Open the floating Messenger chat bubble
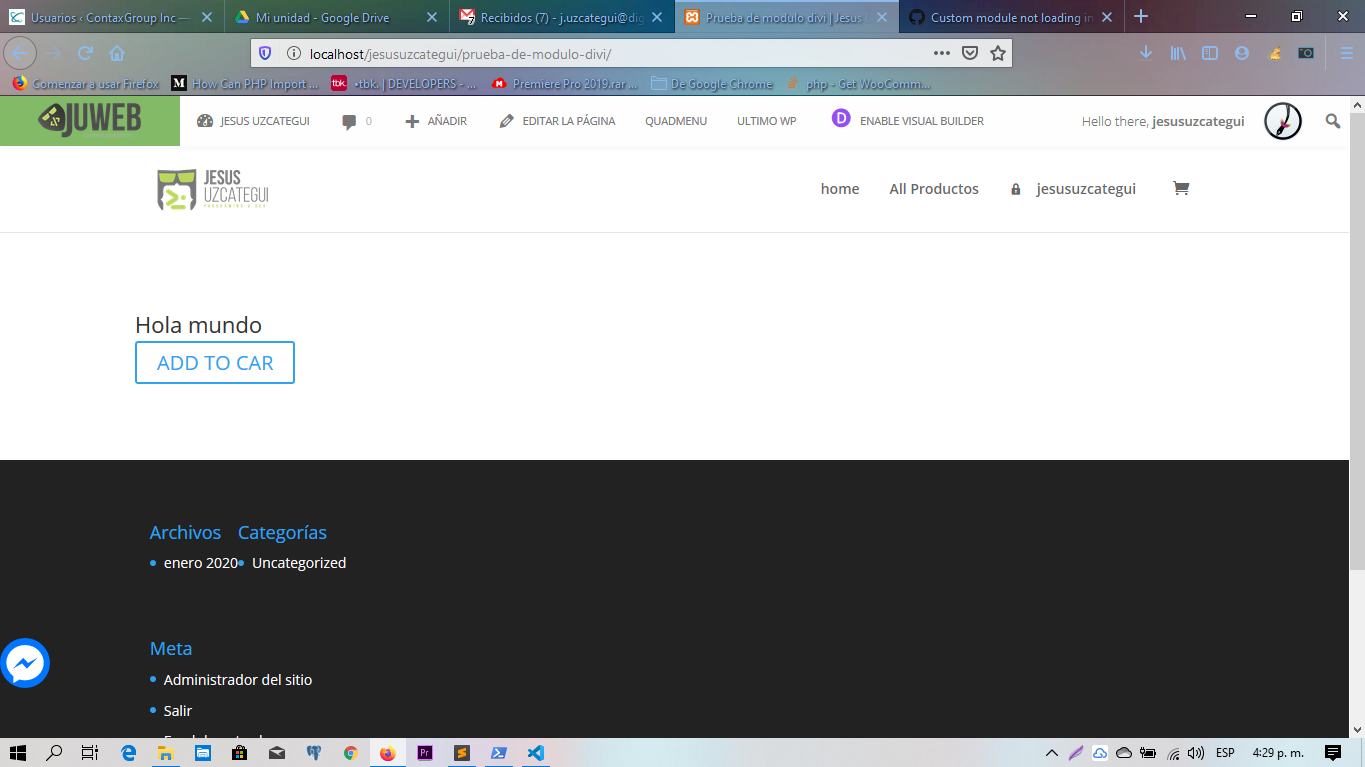The height and width of the screenshot is (767, 1365). pos(27,662)
